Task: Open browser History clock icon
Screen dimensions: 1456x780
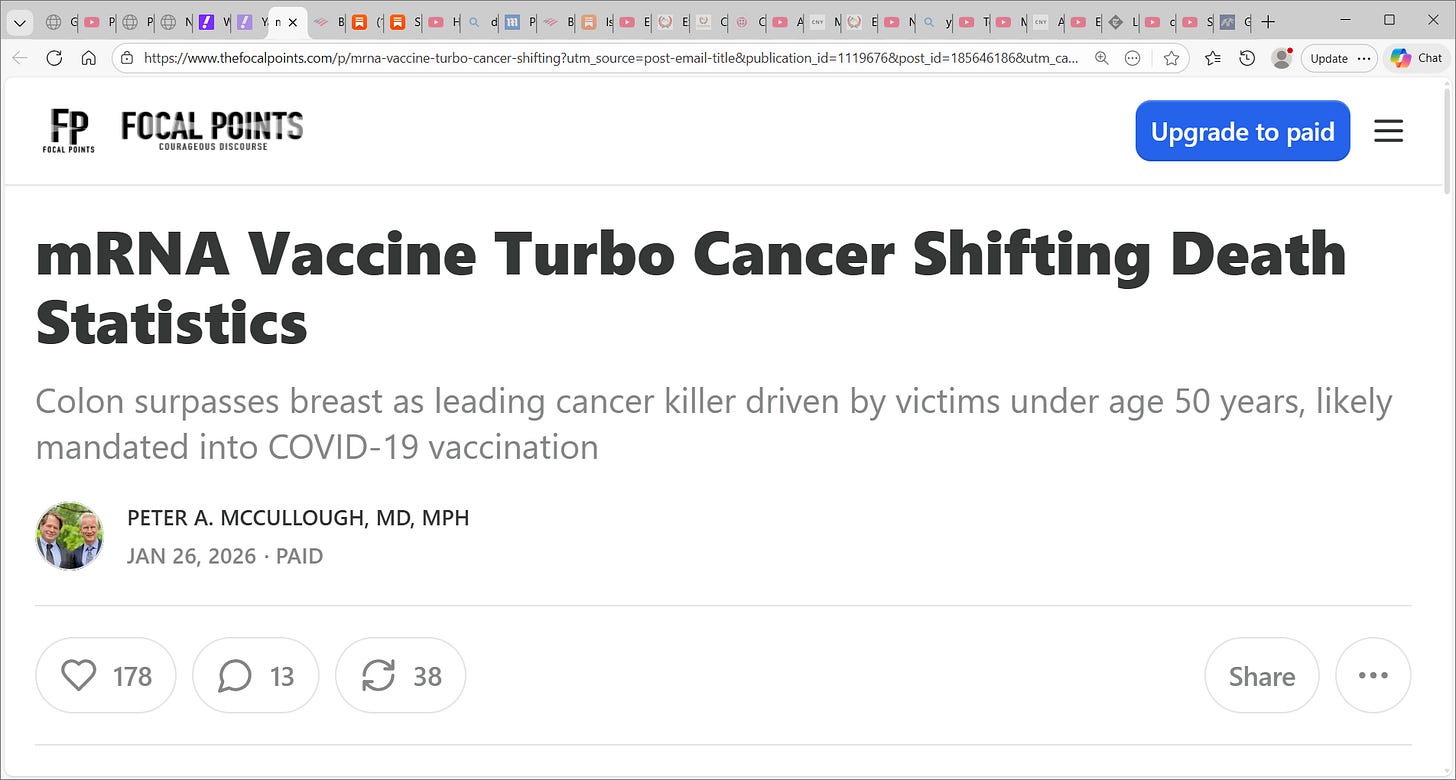Action: pos(1247,58)
